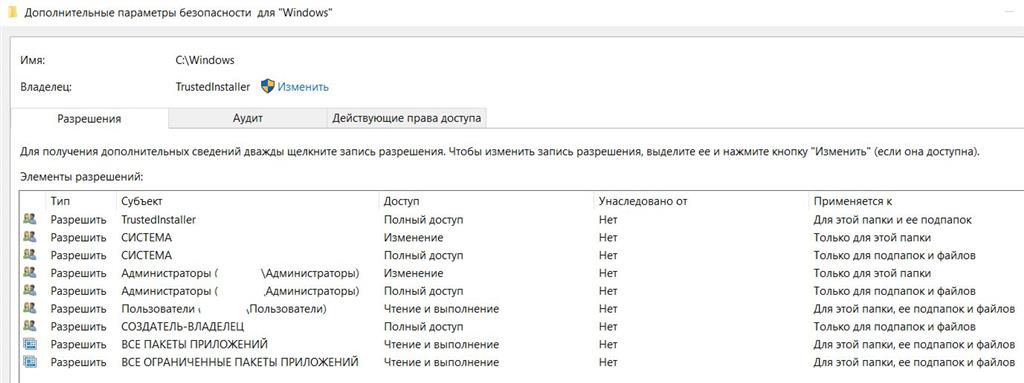Click the ВСЕ ОГРАНИЧЕННЫЕ ПАКЕТЫ ПРИЛОЖЕНИЙ entry icon
Image resolution: width=1024 pixels, height=383 pixels.
pos(30,361)
